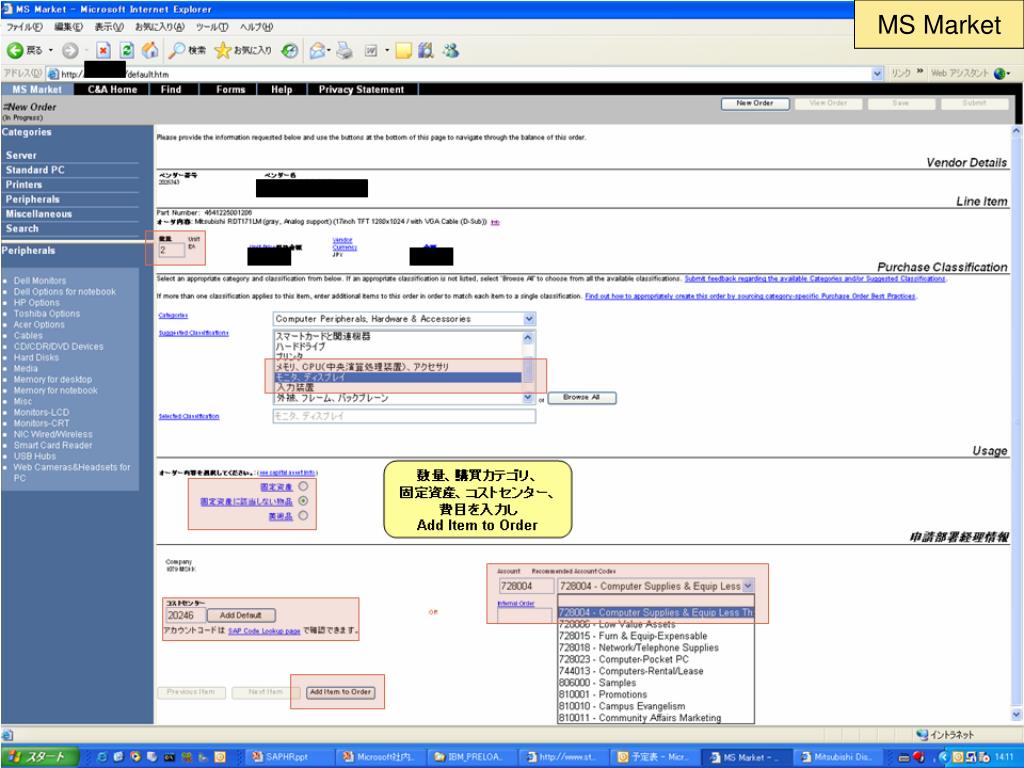Open the C&A Home navigation tab

(112, 89)
